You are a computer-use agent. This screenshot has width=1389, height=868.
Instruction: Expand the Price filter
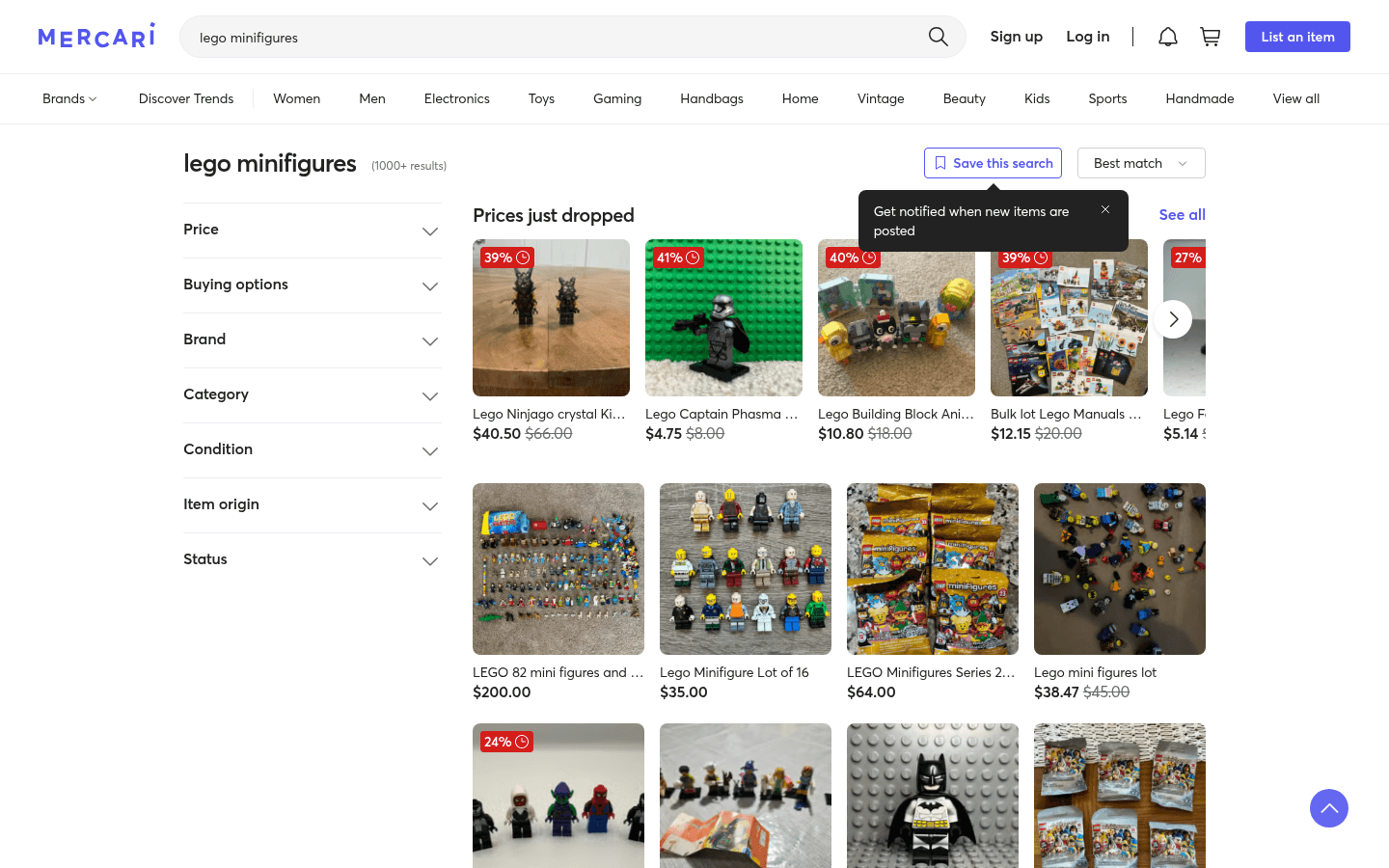point(313,231)
